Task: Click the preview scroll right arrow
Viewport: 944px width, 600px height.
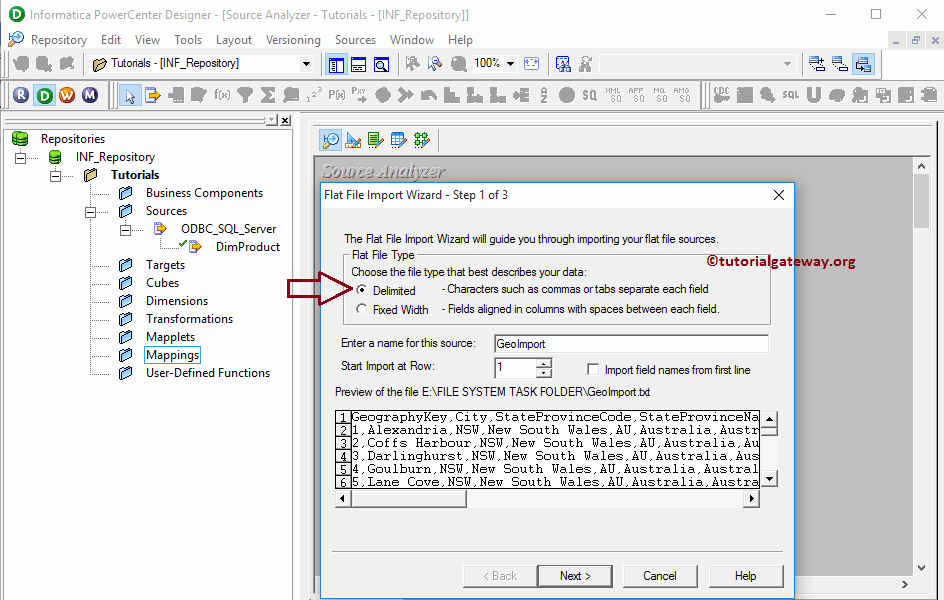Action: 751,498
